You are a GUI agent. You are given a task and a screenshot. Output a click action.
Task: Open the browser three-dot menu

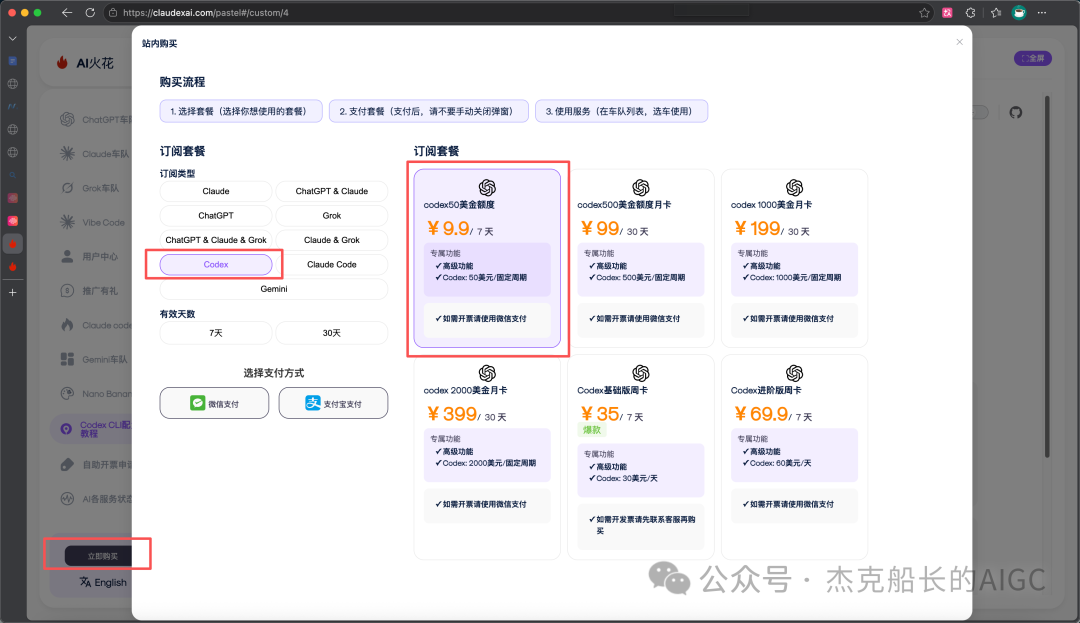click(x=1042, y=12)
